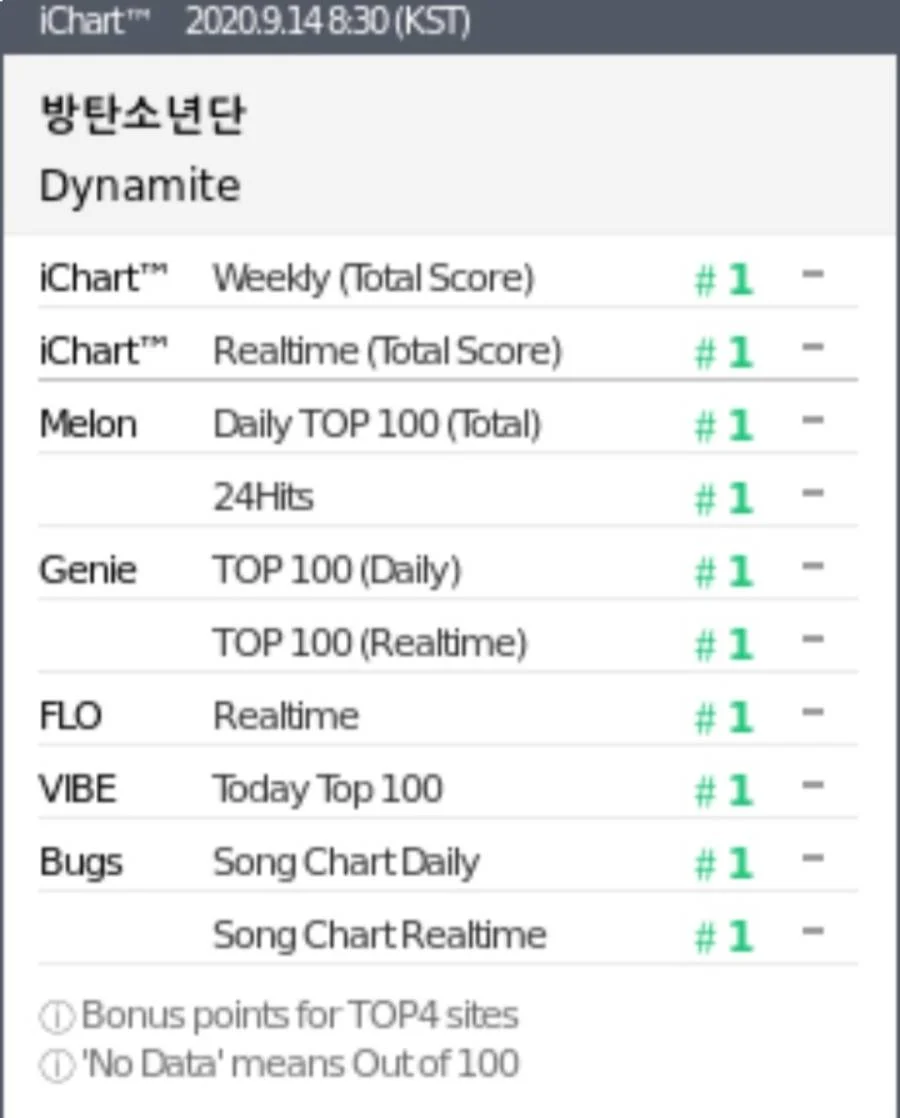Screen dimensions: 900x1118
Task: Click the info icon beside Bonus points
Action: pos(57,1016)
